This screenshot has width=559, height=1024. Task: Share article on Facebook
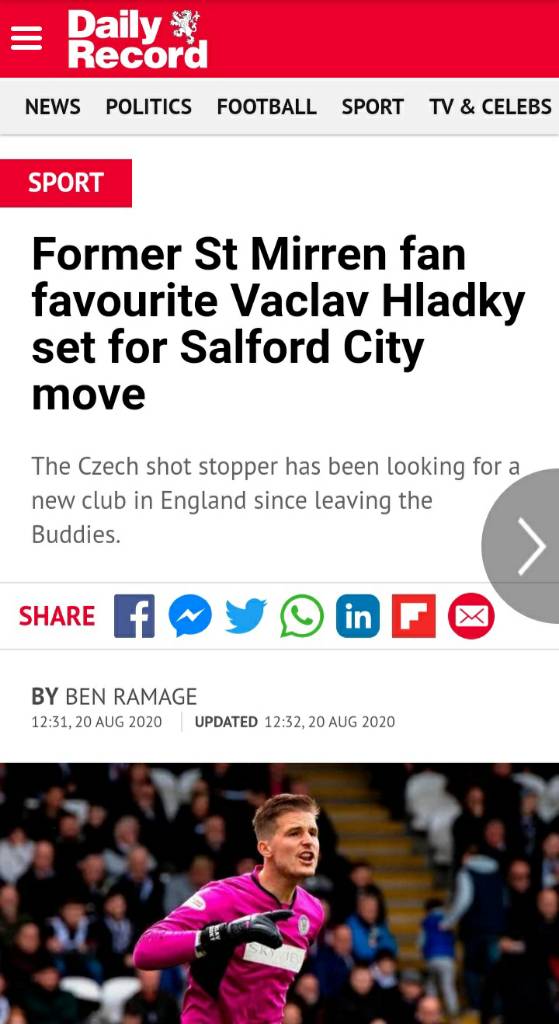135,616
